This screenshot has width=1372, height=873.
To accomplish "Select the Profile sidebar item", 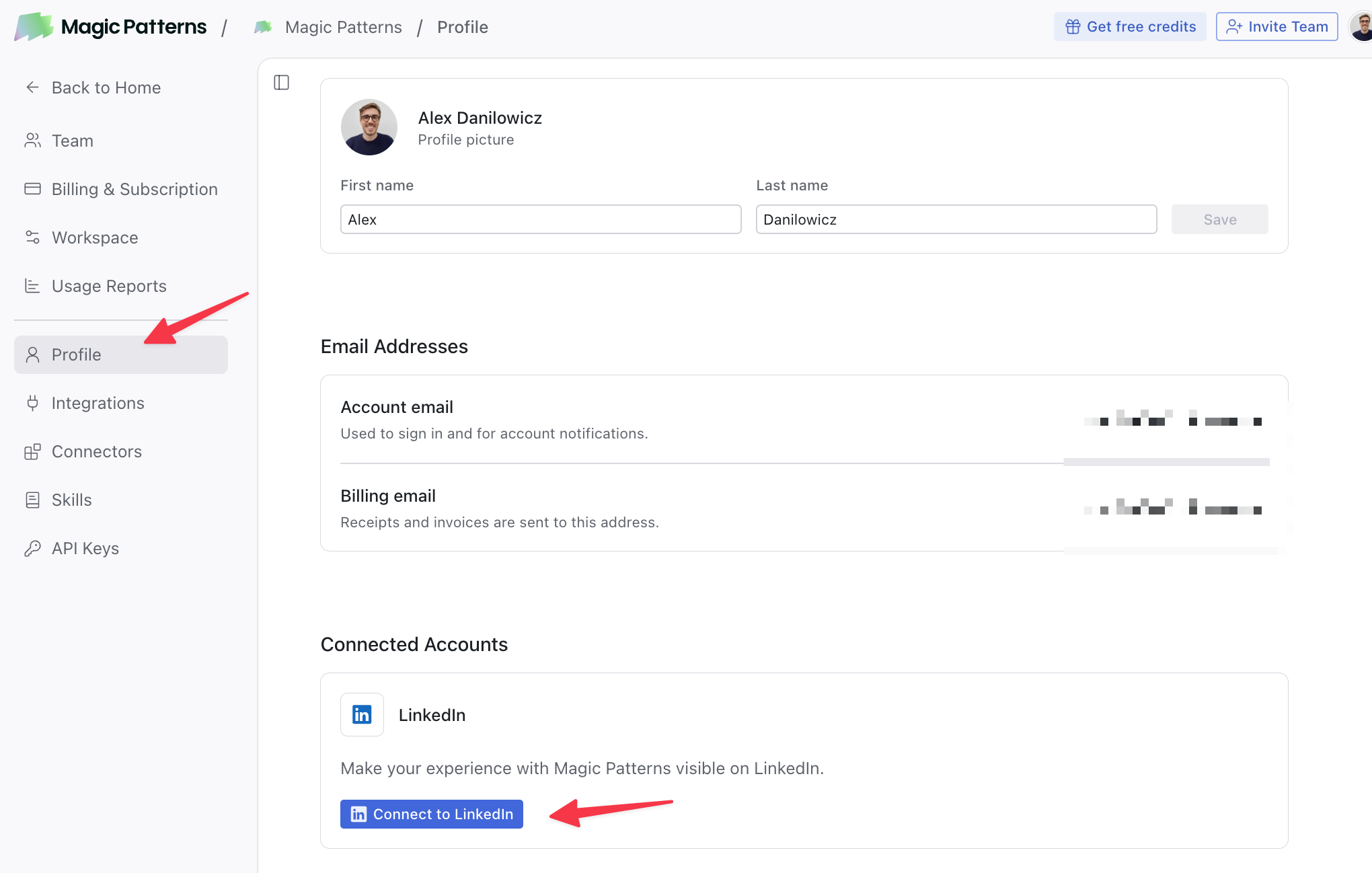I will click(121, 354).
